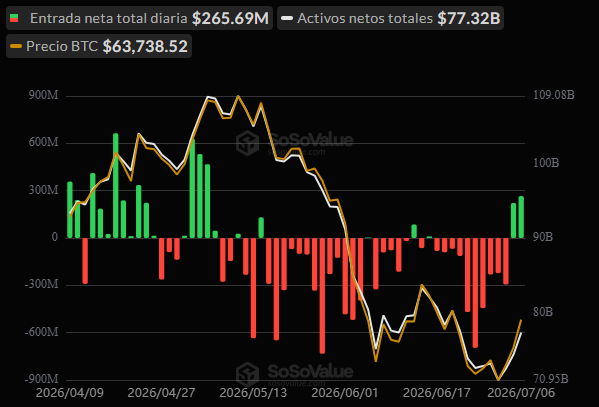Click the 300M left axis label
Screen dimensions: 599x407
coord(44,190)
